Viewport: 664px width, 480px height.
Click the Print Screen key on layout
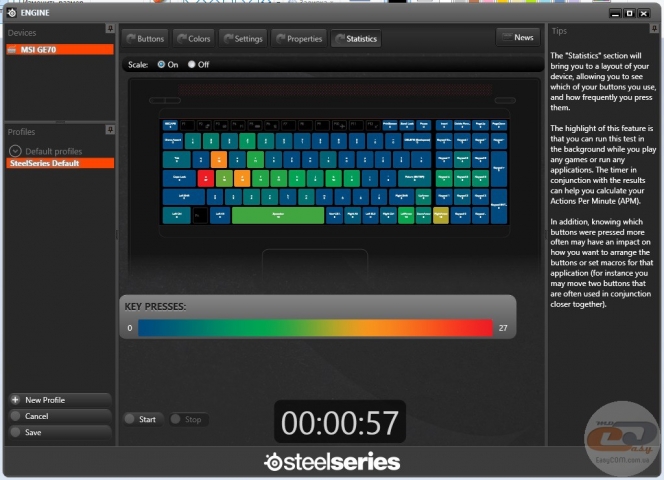click(390, 125)
